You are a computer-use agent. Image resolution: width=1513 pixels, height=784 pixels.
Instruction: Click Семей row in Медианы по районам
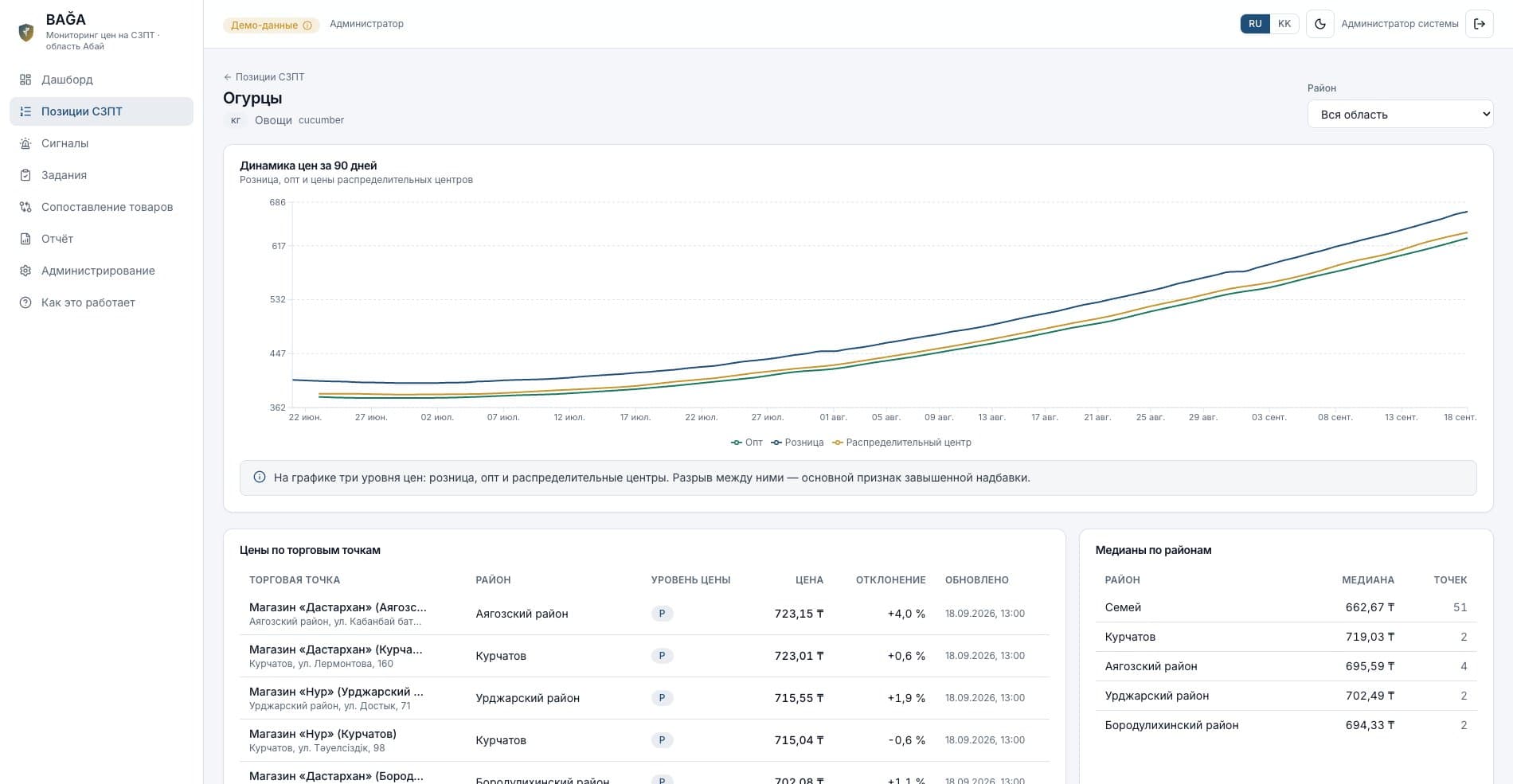1285,607
